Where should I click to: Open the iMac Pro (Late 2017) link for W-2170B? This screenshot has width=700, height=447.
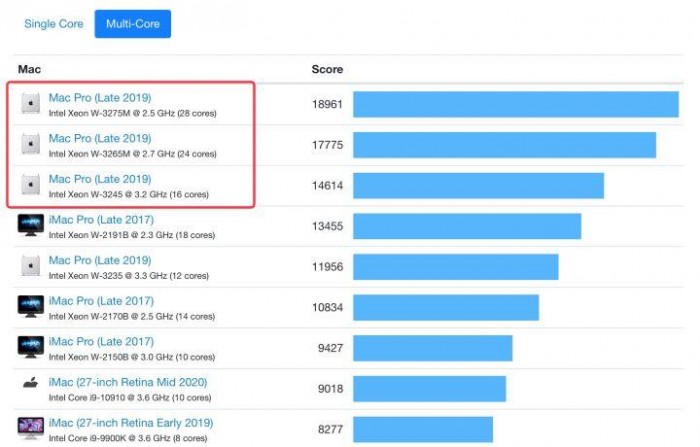101,301
